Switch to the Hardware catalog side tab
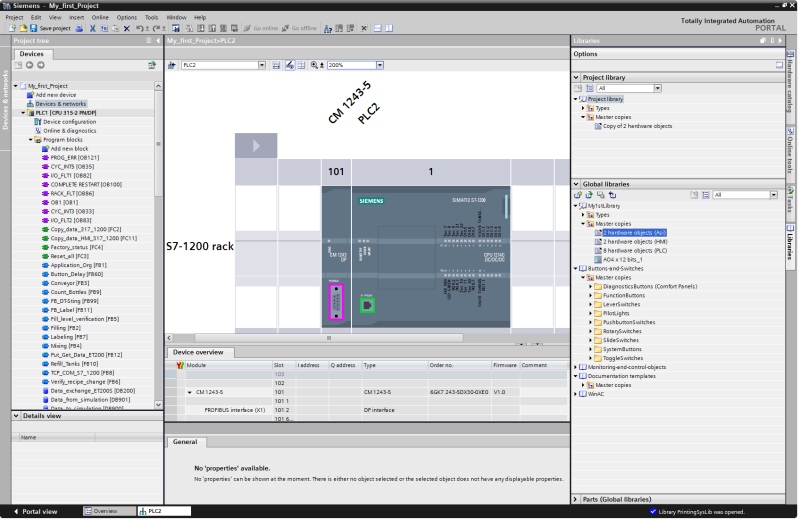The width and height of the screenshot is (800, 520). click(x=791, y=86)
